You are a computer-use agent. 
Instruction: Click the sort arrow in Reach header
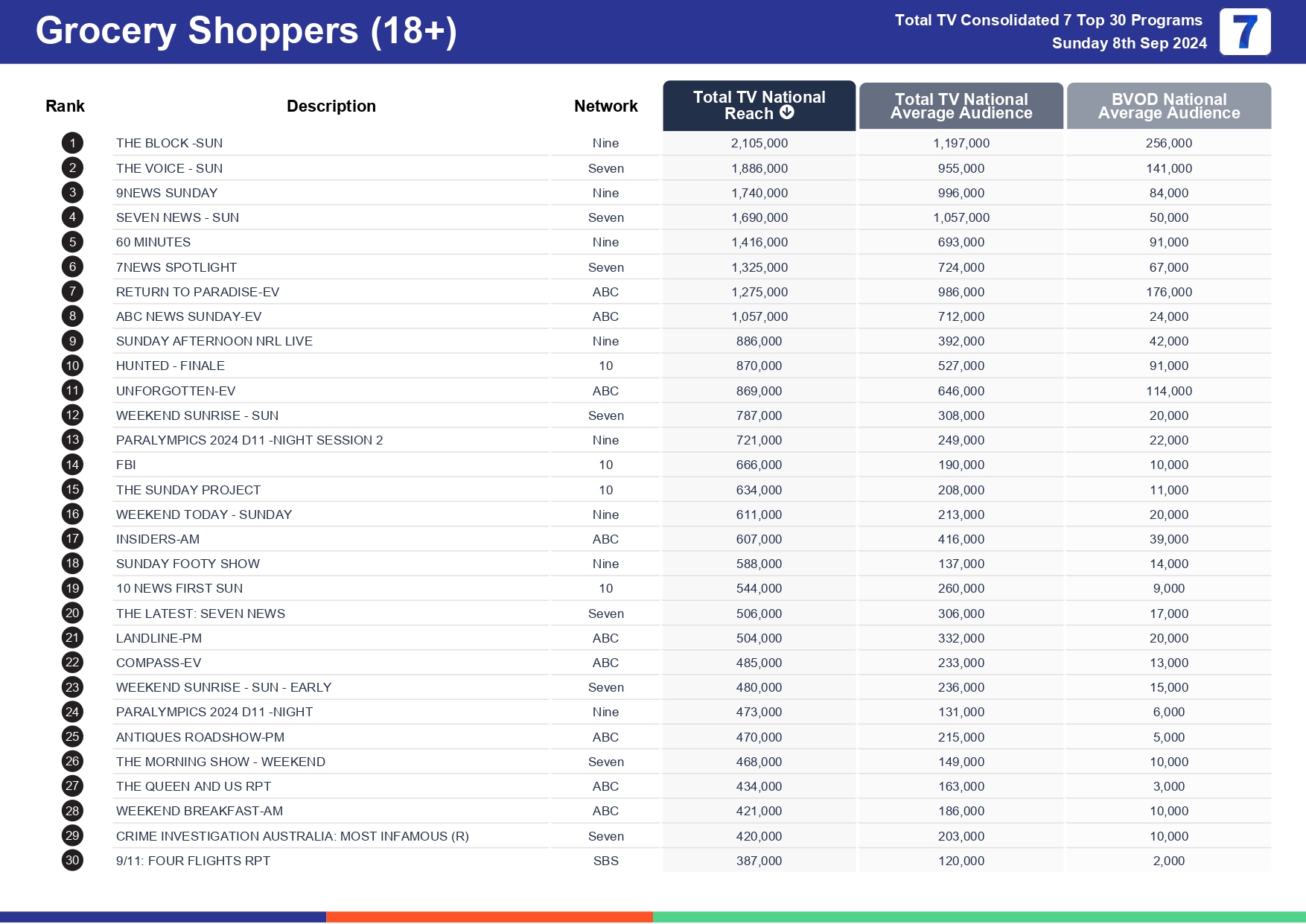click(x=787, y=112)
